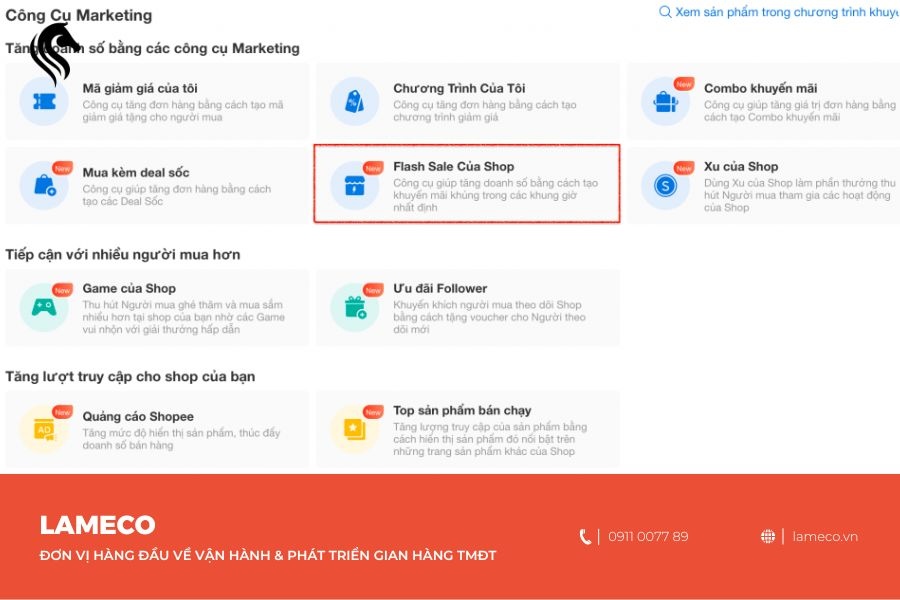
Task: Click the description under Quảng cáo Shopee
Action: pos(181,439)
